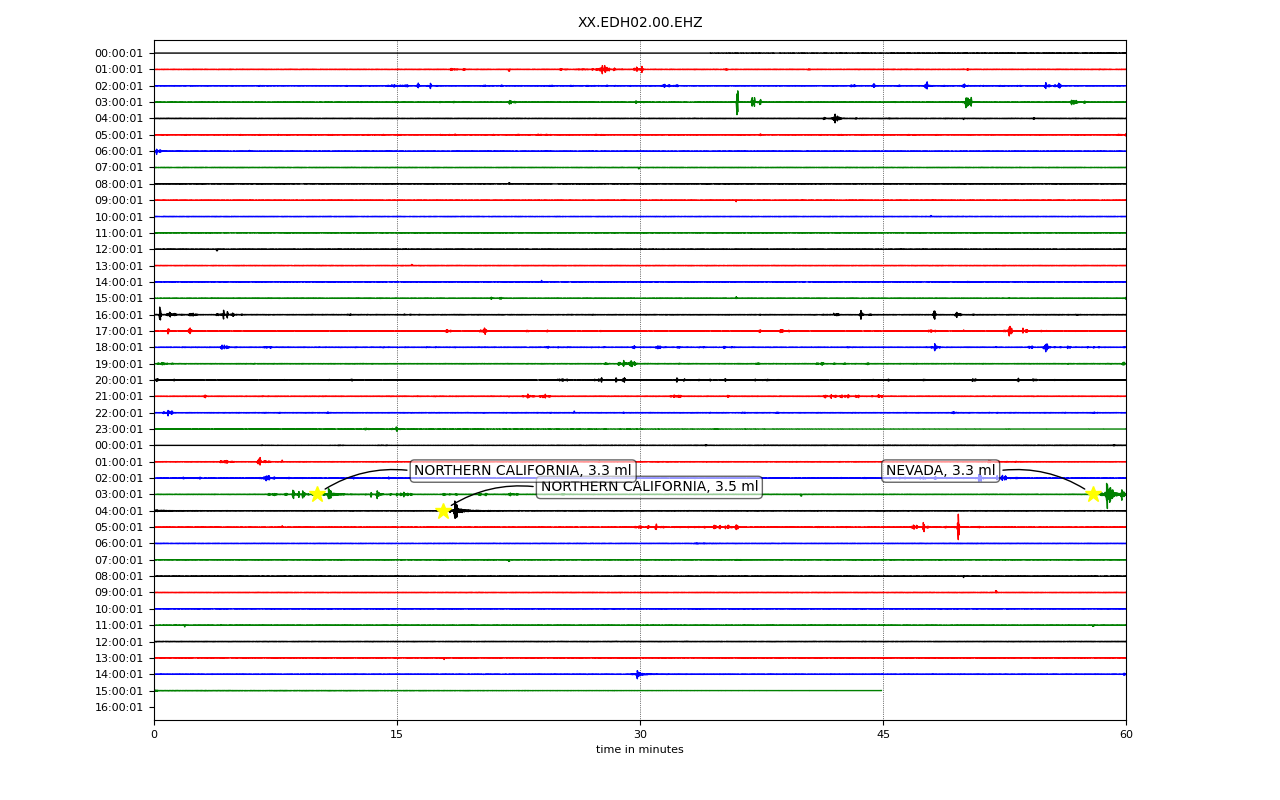The width and height of the screenshot is (1280, 800).
Task: Click the large green spike on the first 03:00:01 trace
Action: click(738, 102)
